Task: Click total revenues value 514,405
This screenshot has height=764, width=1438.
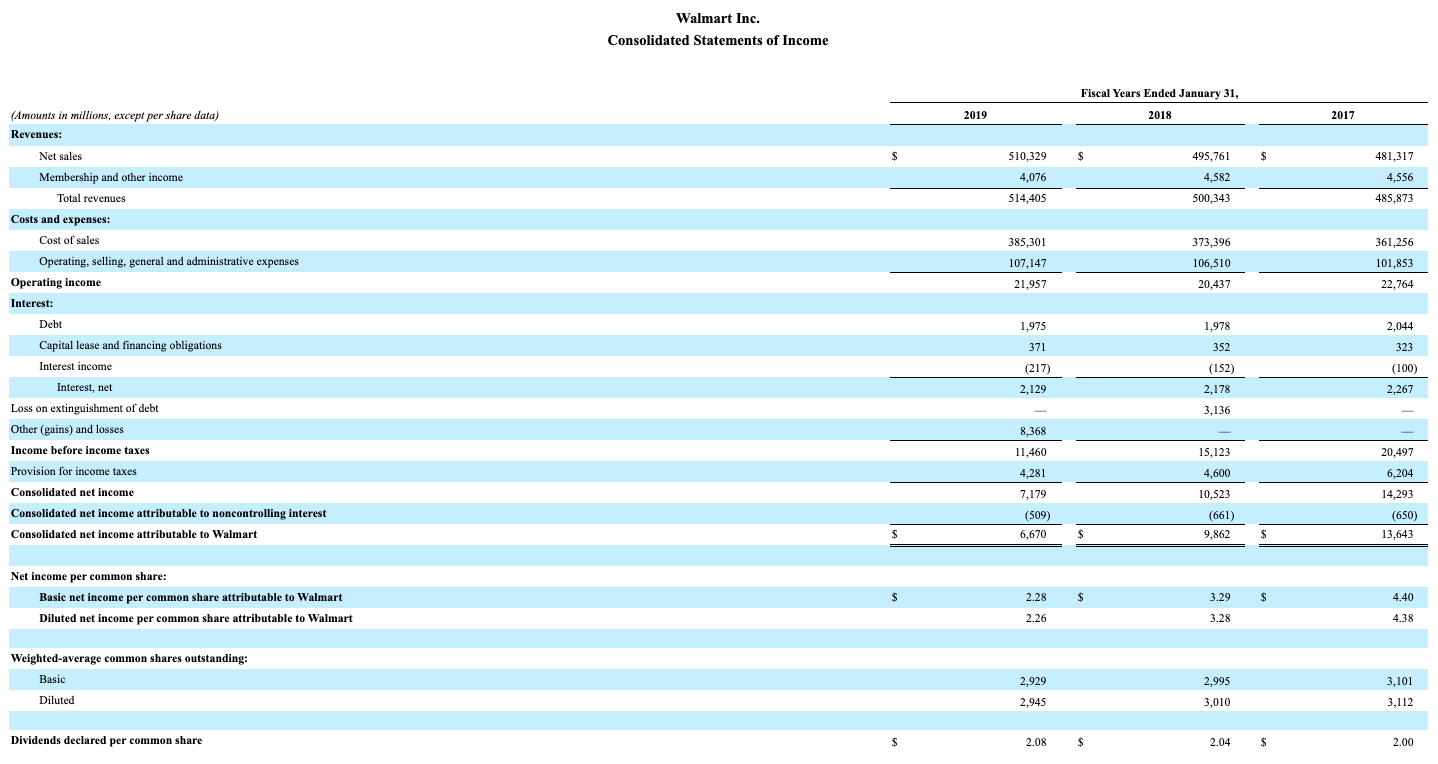Action: pyautogui.click(x=1027, y=198)
